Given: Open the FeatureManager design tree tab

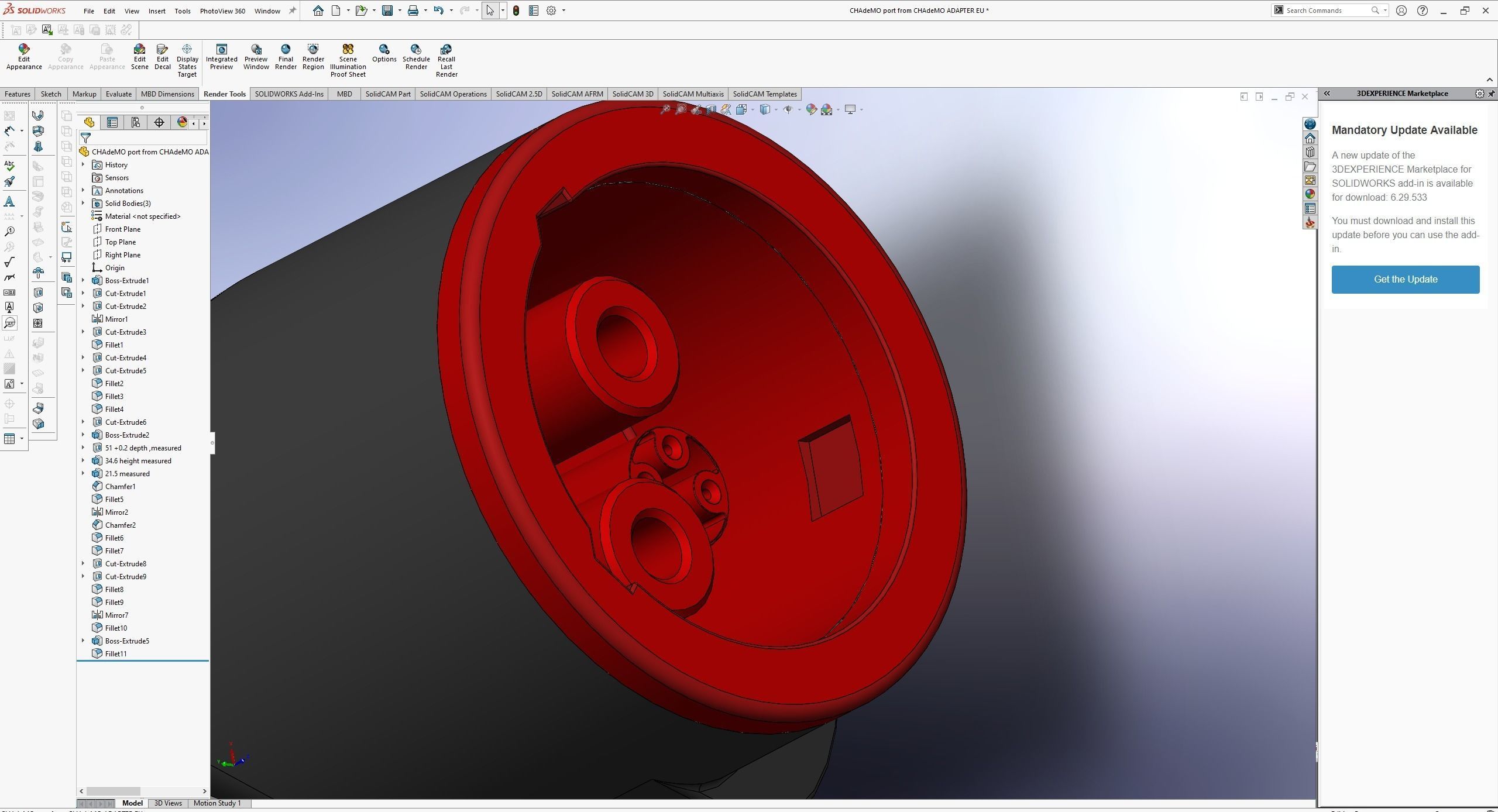Looking at the screenshot, I should (89, 122).
